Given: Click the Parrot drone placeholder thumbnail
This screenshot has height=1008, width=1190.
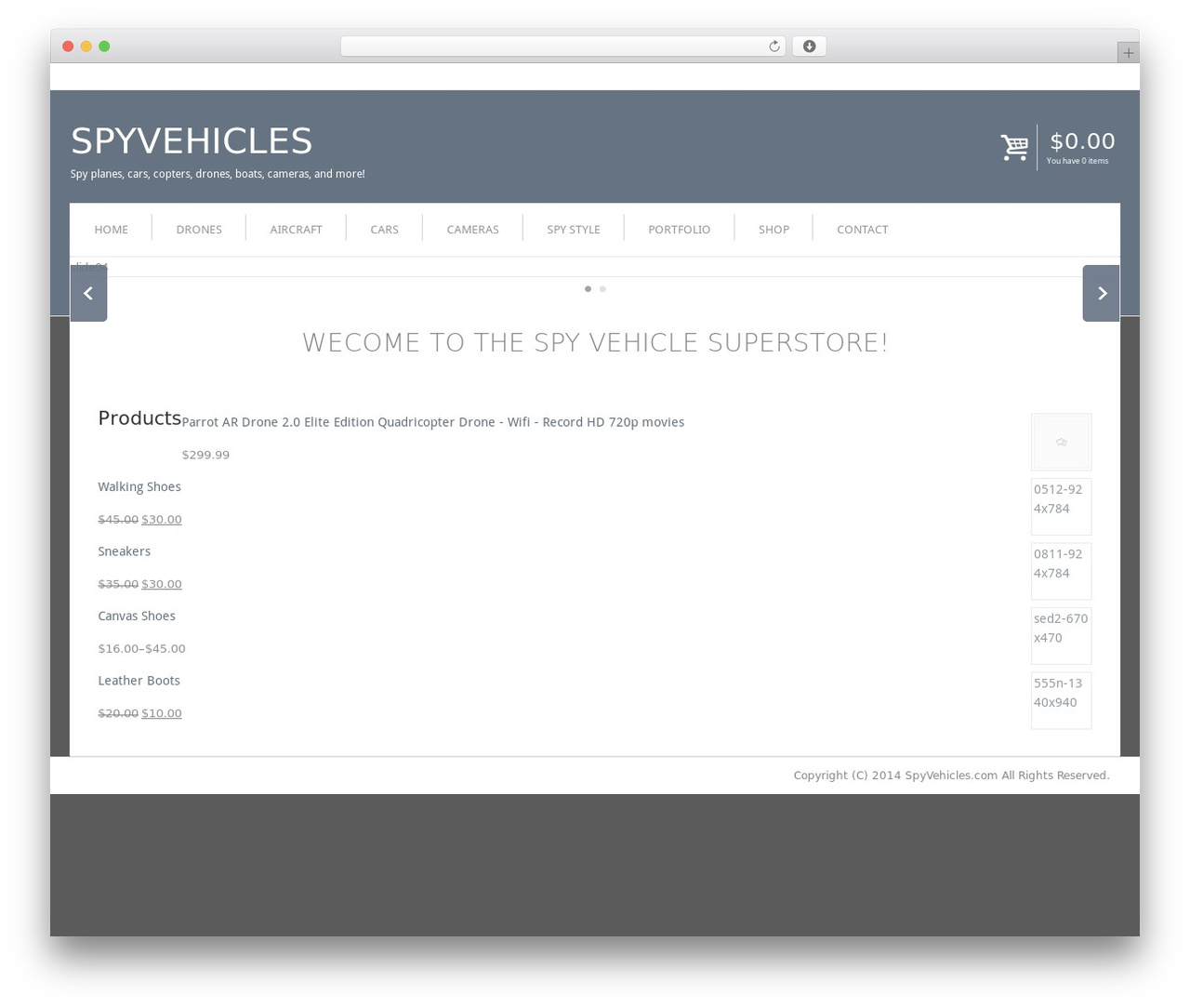Looking at the screenshot, I should tap(1061, 442).
